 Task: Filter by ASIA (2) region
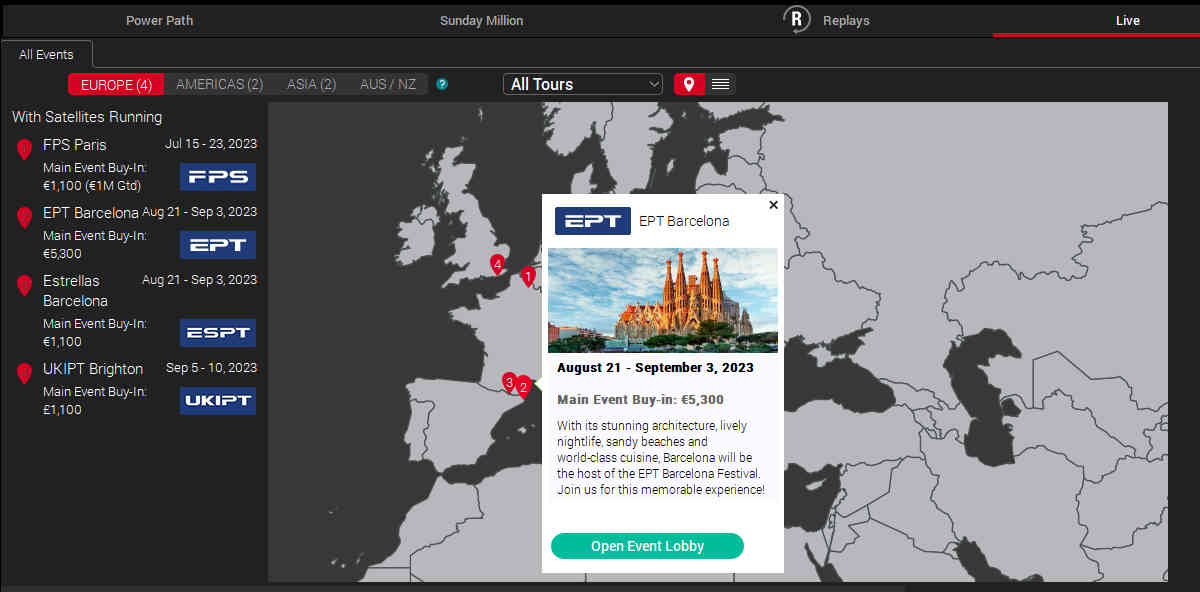coord(311,84)
